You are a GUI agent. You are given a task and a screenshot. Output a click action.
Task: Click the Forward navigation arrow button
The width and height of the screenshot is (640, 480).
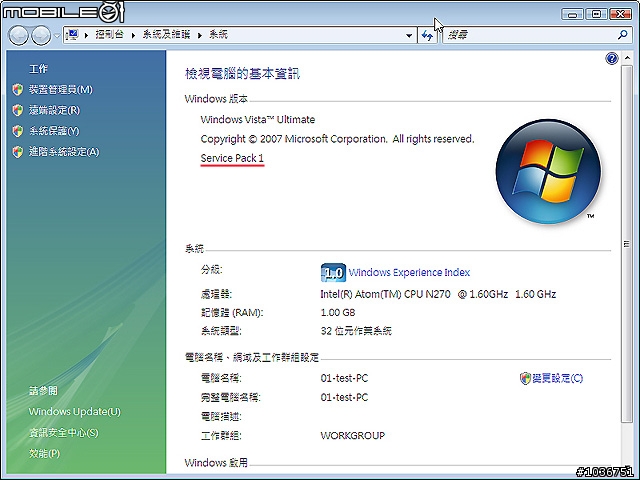pos(41,36)
